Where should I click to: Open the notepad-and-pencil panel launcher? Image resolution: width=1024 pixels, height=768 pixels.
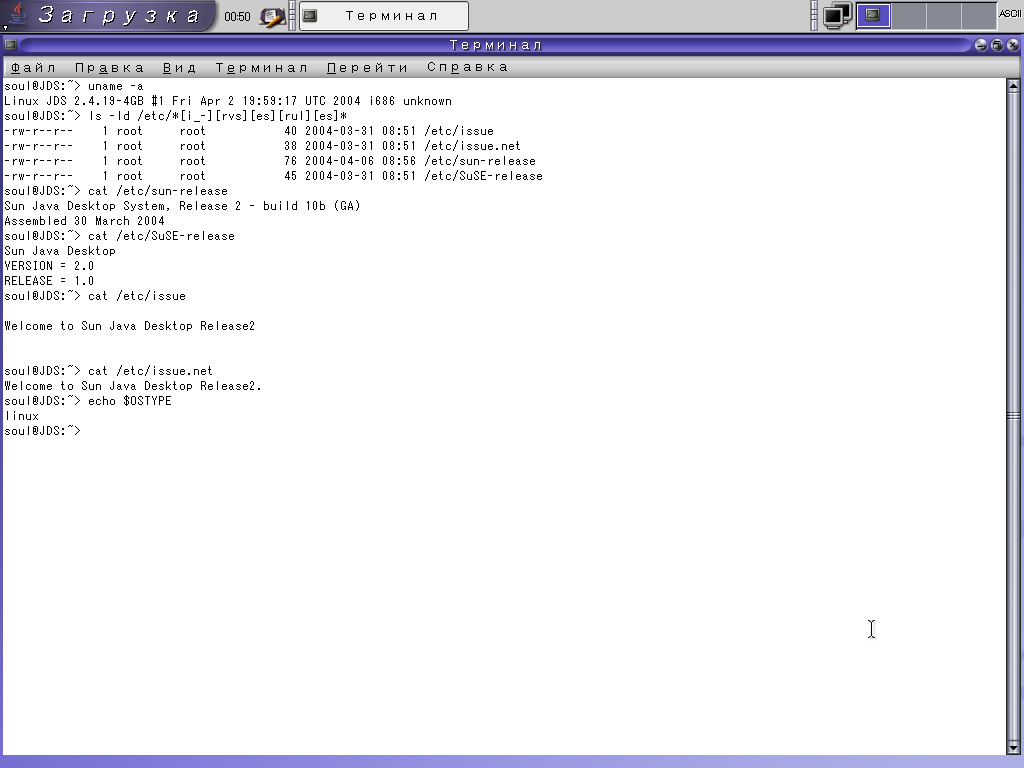[272, 16]
